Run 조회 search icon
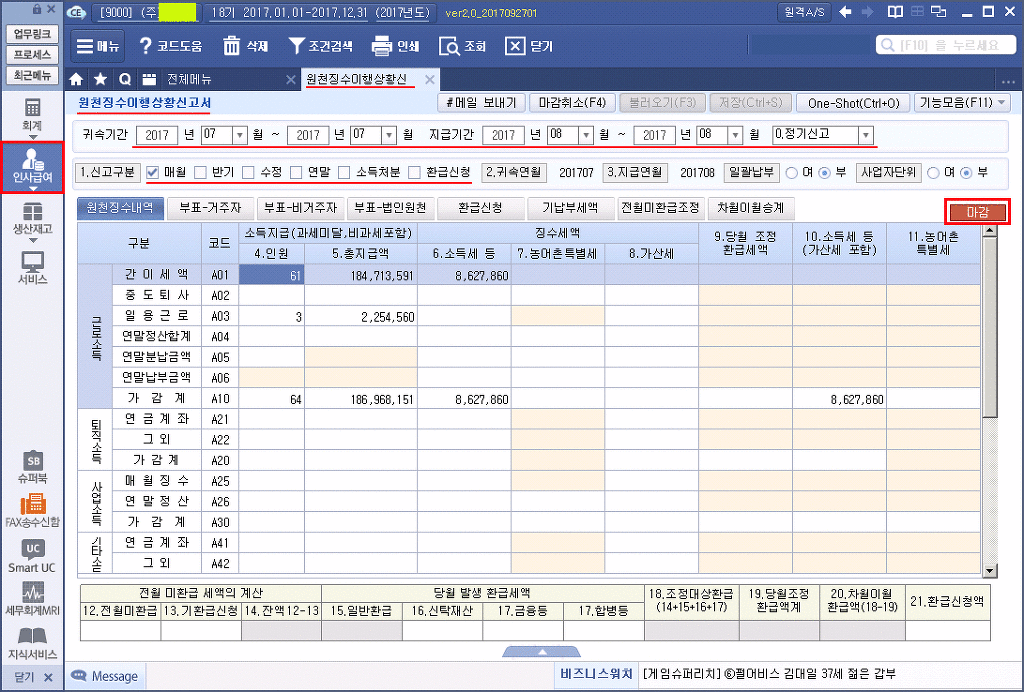This screenshot has width=1024, height=692. (449, 46)
